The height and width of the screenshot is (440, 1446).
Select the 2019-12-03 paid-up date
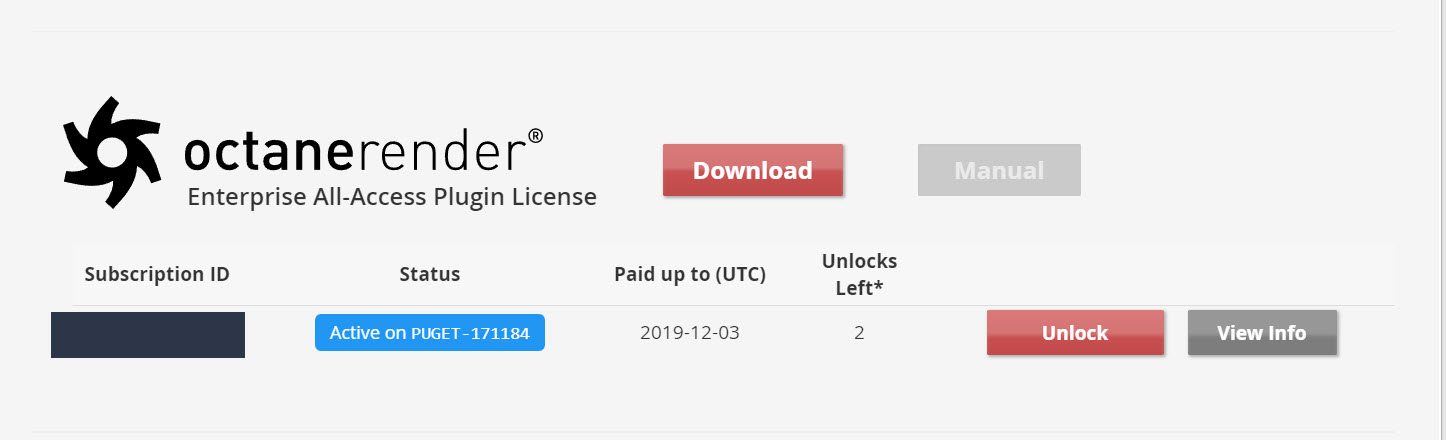690,333
